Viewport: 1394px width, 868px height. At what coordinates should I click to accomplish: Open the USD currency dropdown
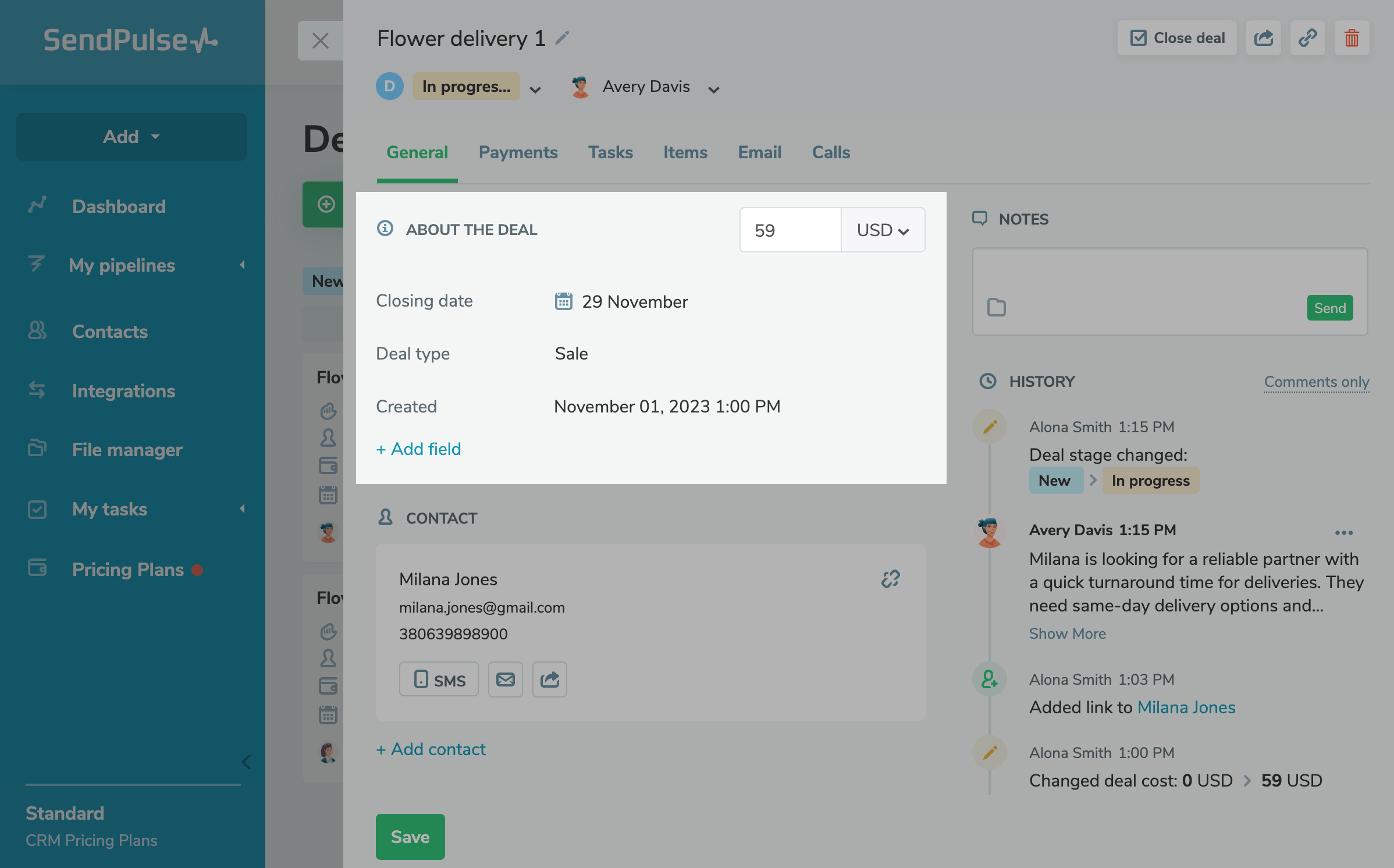883,230
